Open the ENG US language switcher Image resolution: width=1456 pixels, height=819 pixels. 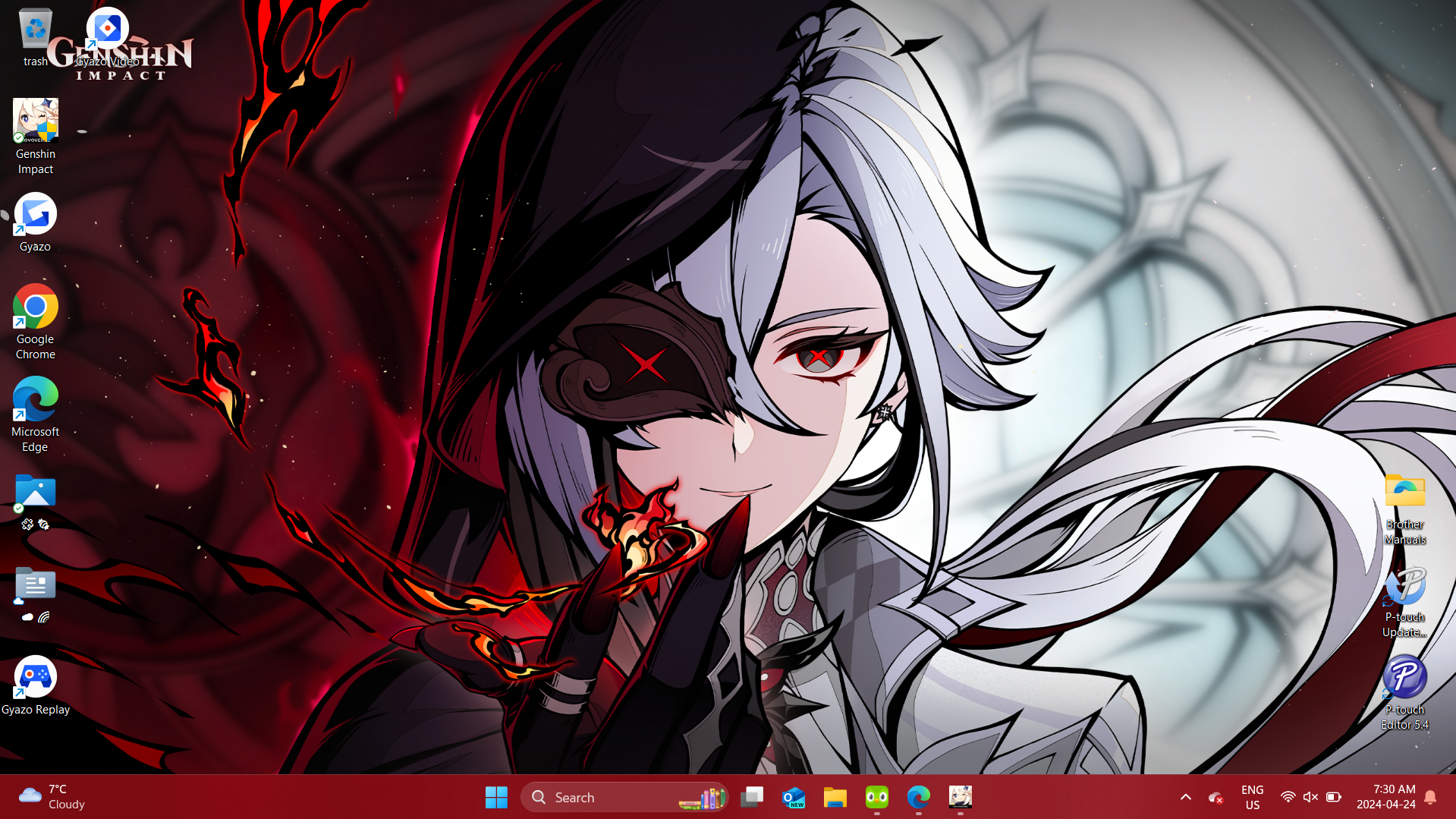(x=1253, y=797)
